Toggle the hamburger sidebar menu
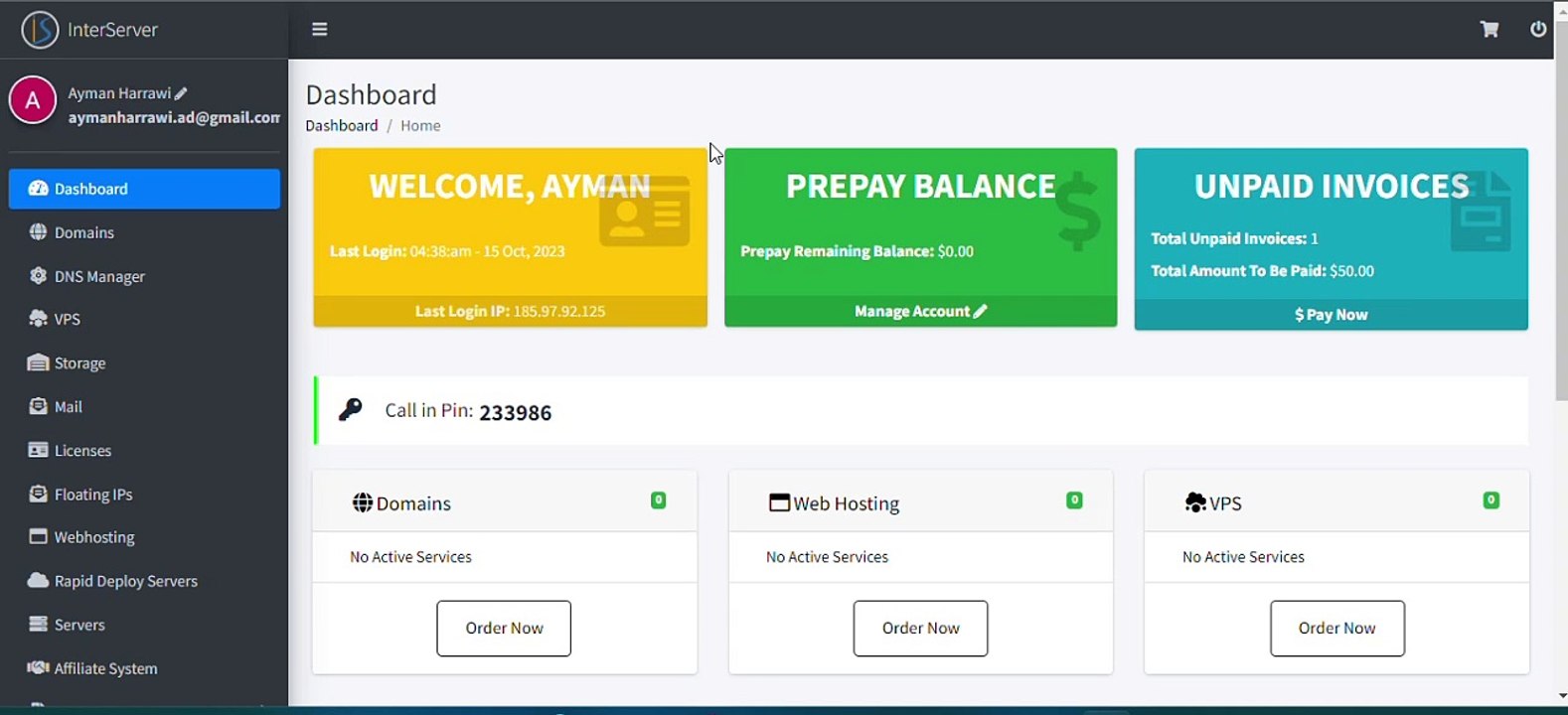 coord(320,29)
